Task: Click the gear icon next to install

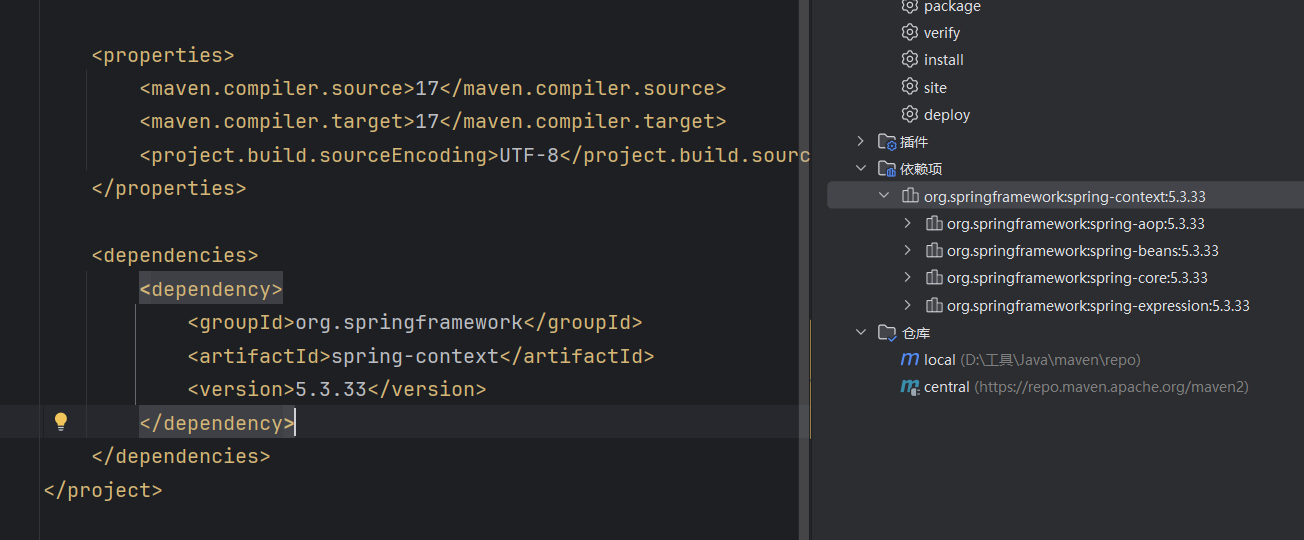Action: pyautogui.click(x=909, y=59)
